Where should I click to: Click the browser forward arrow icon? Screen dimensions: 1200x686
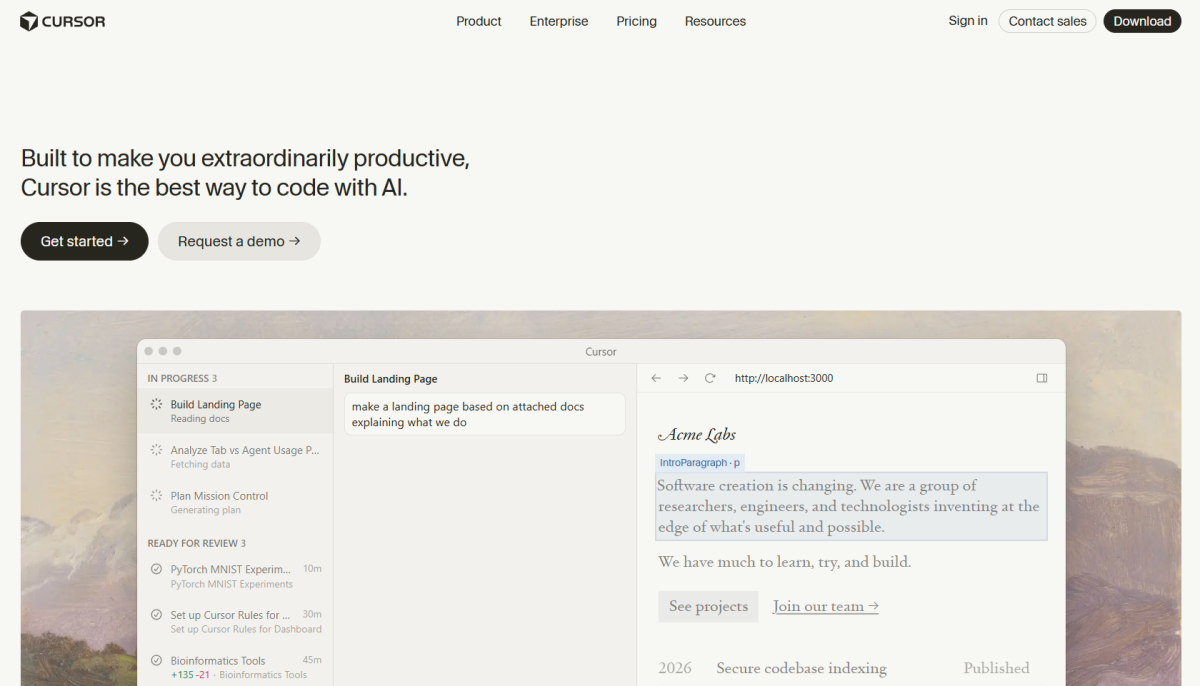click(683, 378)
